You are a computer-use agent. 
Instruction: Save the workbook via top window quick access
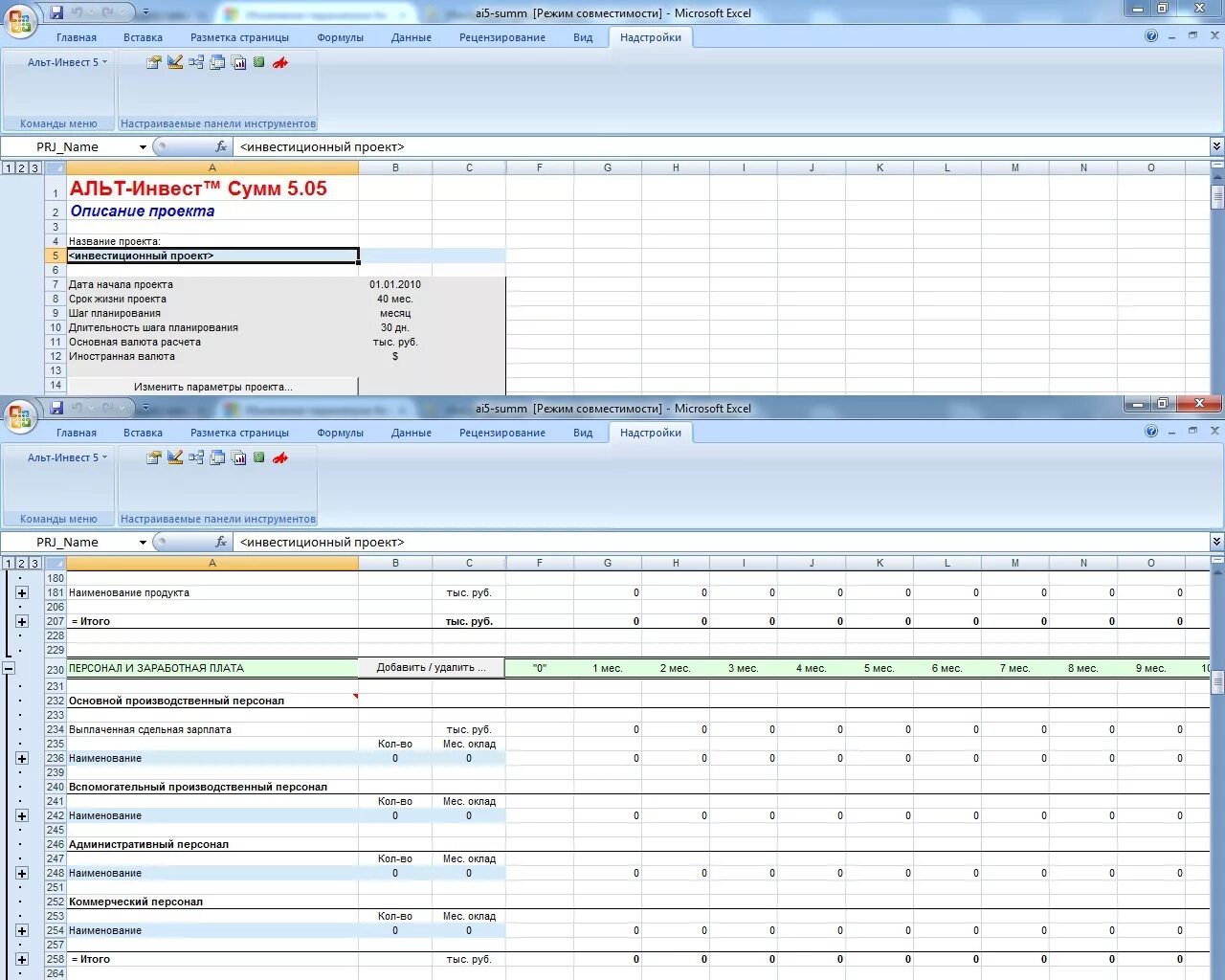pos(56,12)
